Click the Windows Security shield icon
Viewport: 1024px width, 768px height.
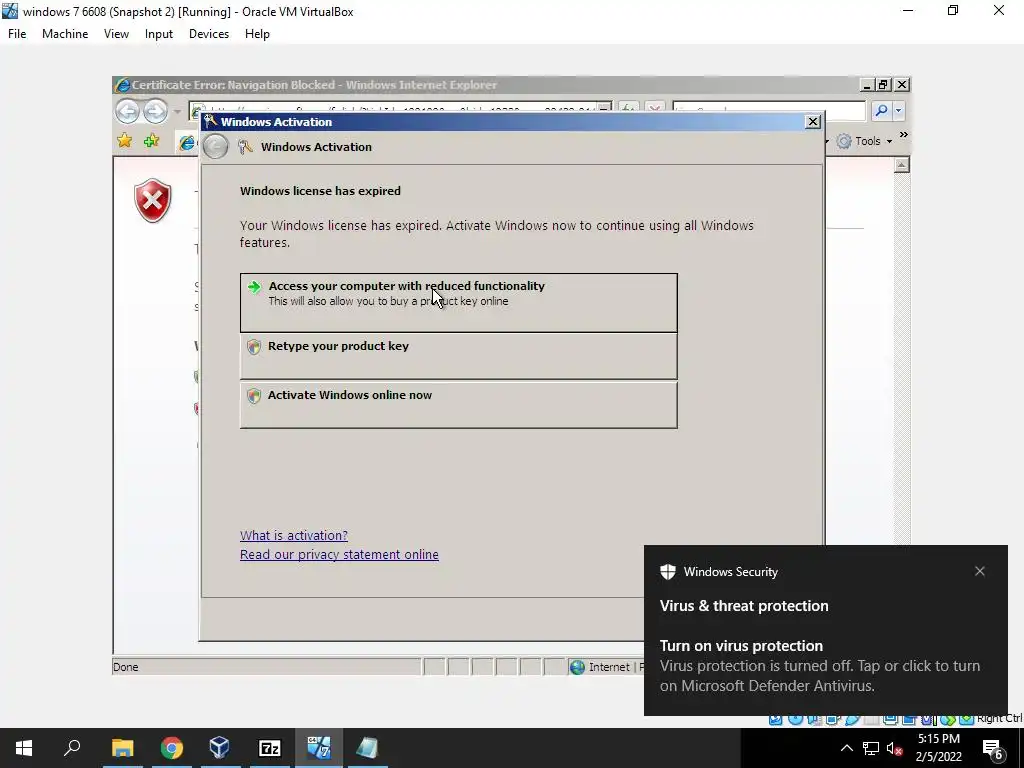tap(668, 572)
